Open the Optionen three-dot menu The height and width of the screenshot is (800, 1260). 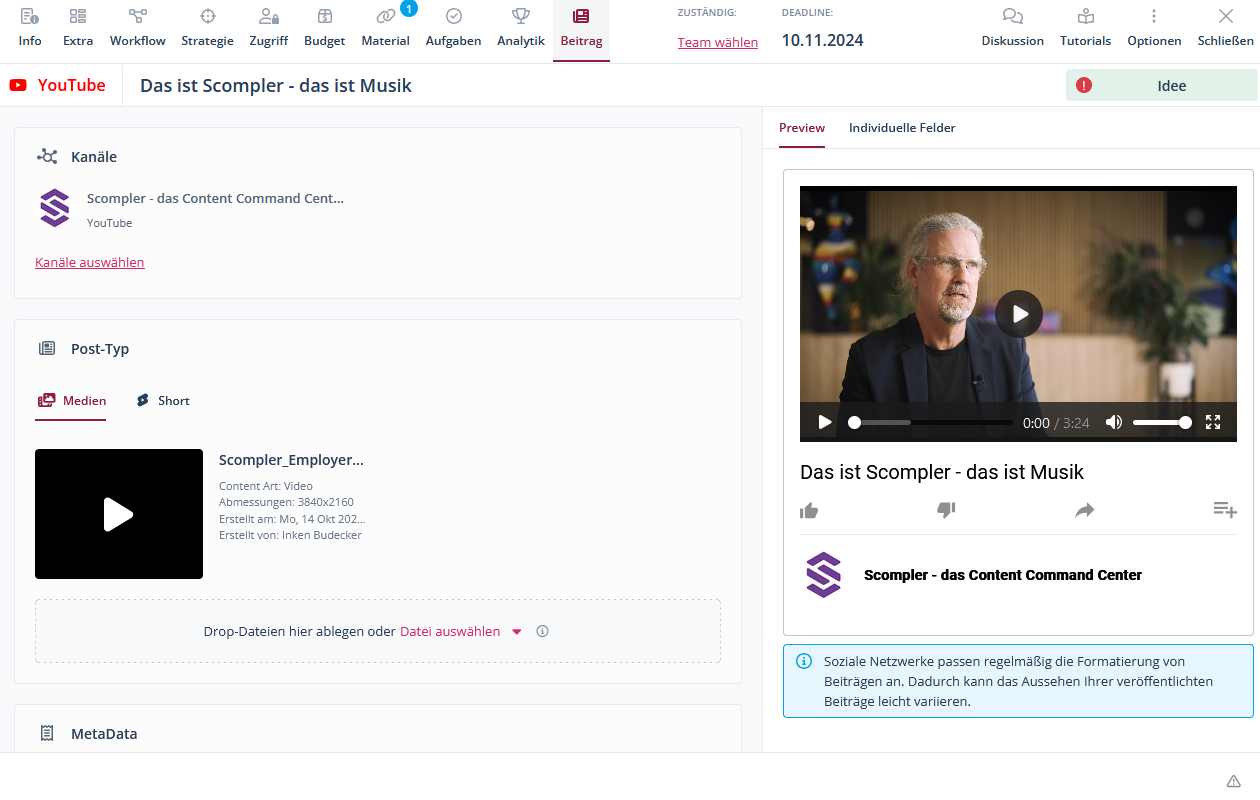pyautogui.click(x=1154, y=16)
